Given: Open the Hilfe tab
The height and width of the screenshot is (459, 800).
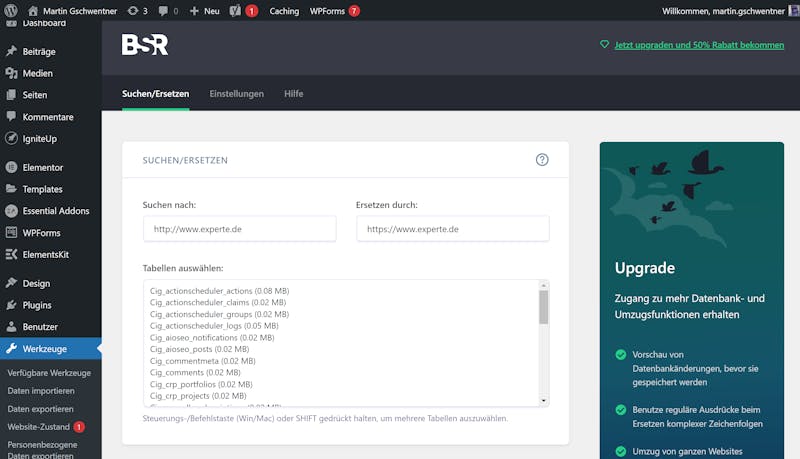Looking at the screenshot, I should point(293,94).
